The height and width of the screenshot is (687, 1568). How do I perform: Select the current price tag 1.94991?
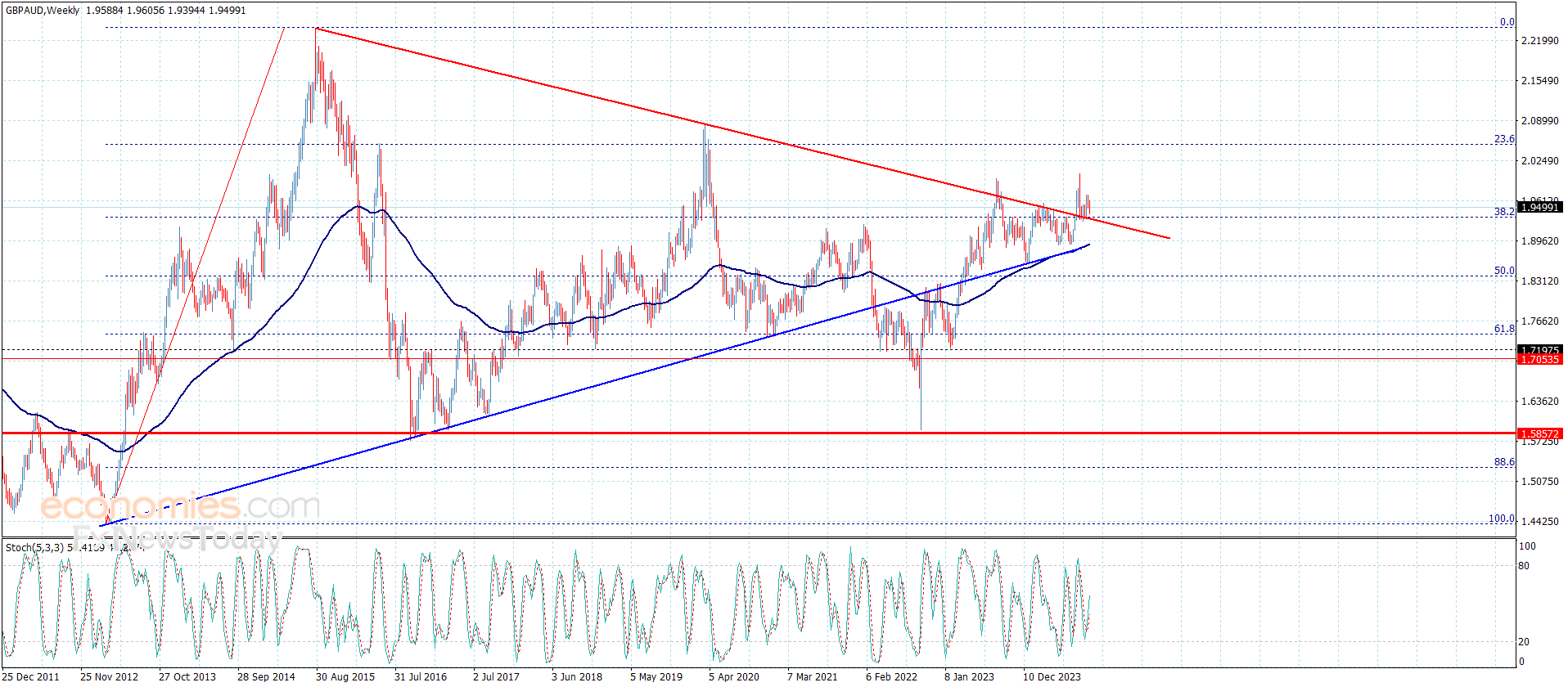click(x=1539, y=208)
